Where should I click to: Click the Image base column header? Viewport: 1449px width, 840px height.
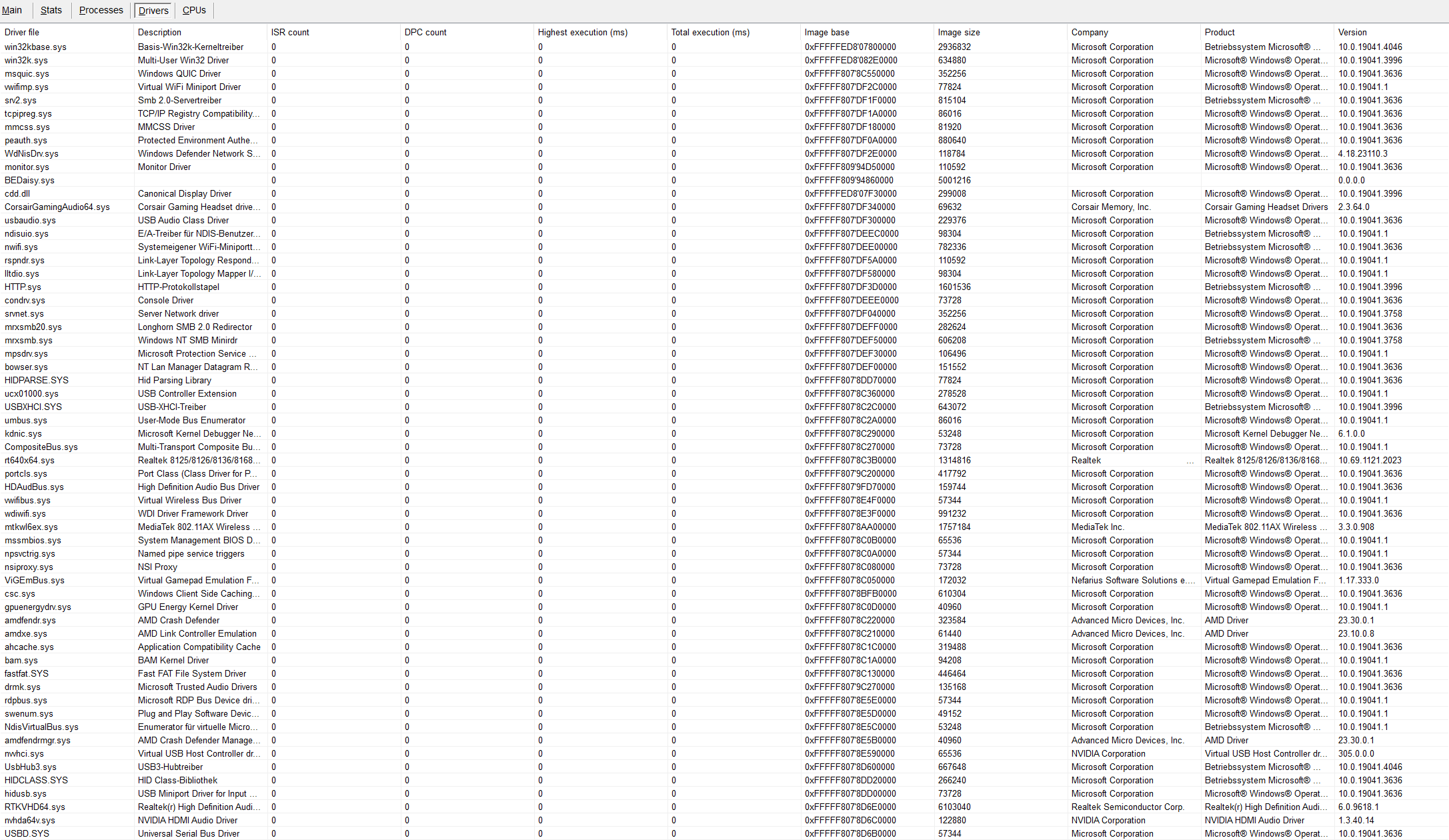point(827,32)
